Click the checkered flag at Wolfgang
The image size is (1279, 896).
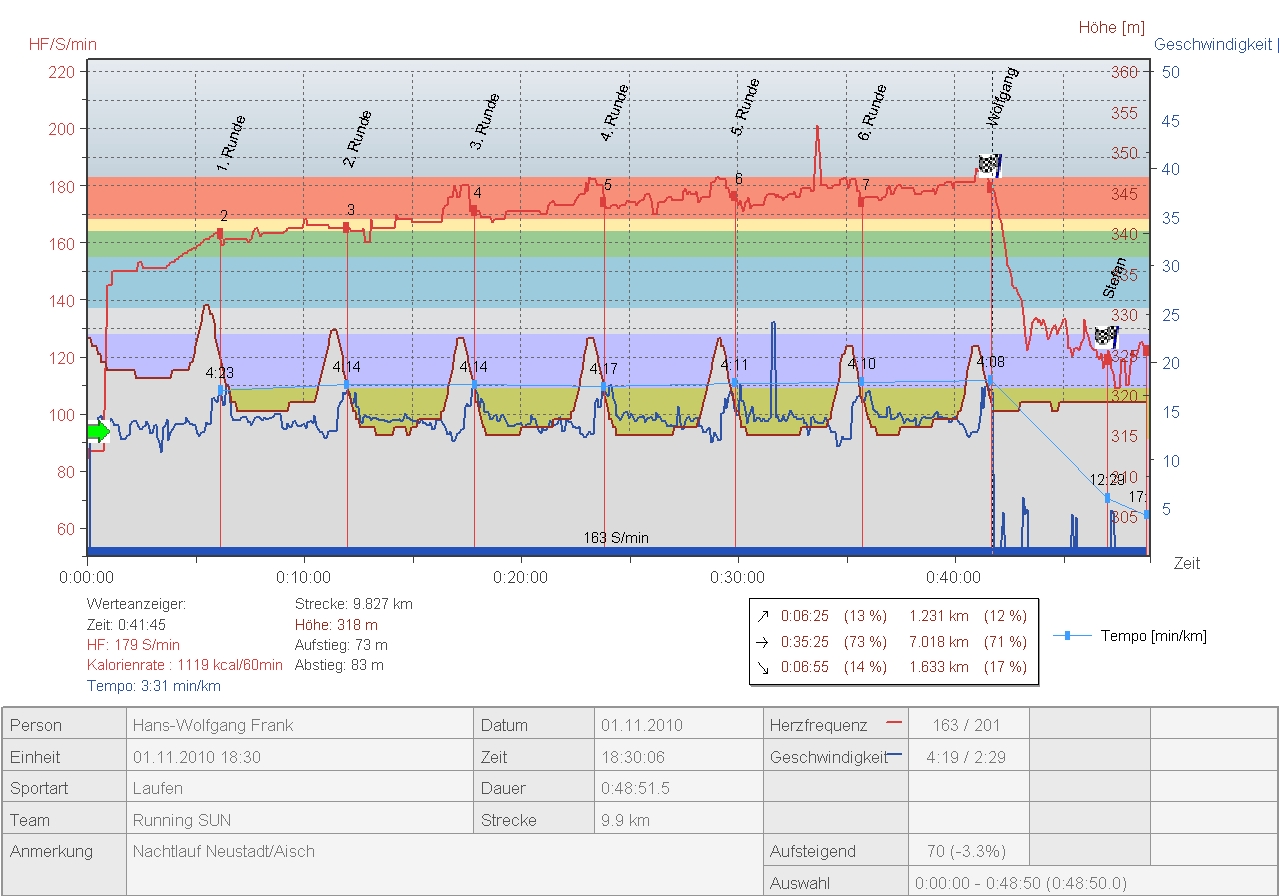(989, 166)
